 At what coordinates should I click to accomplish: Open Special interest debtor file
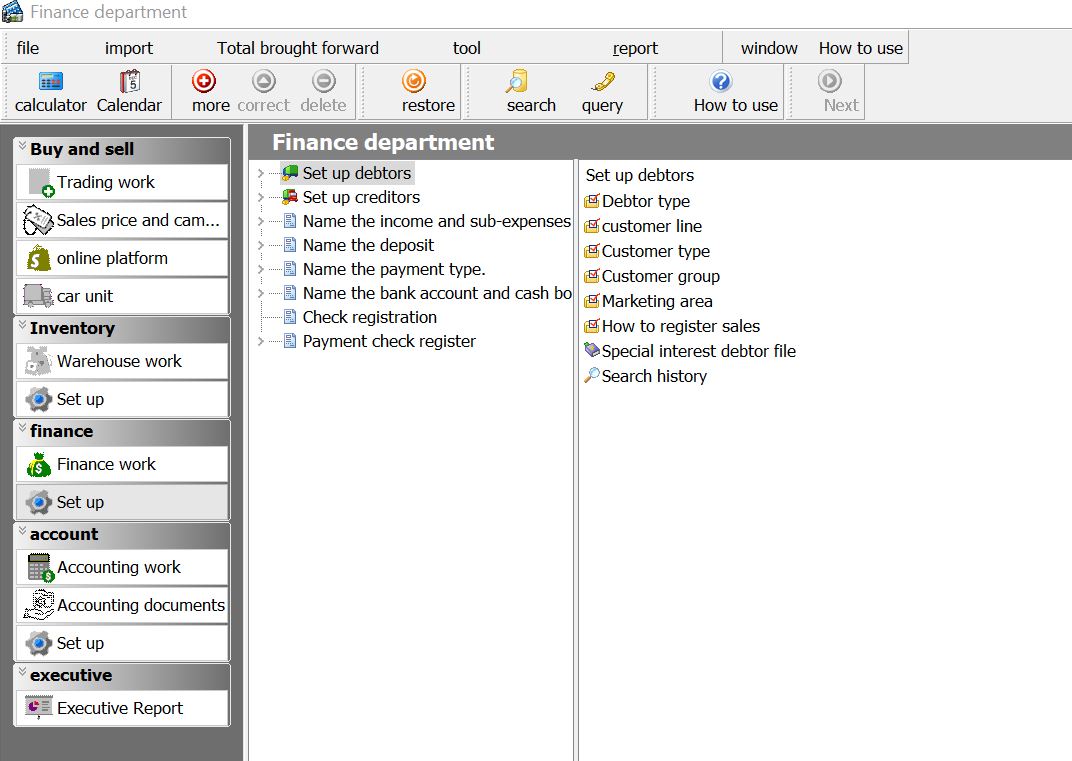[x=698, y=351]
